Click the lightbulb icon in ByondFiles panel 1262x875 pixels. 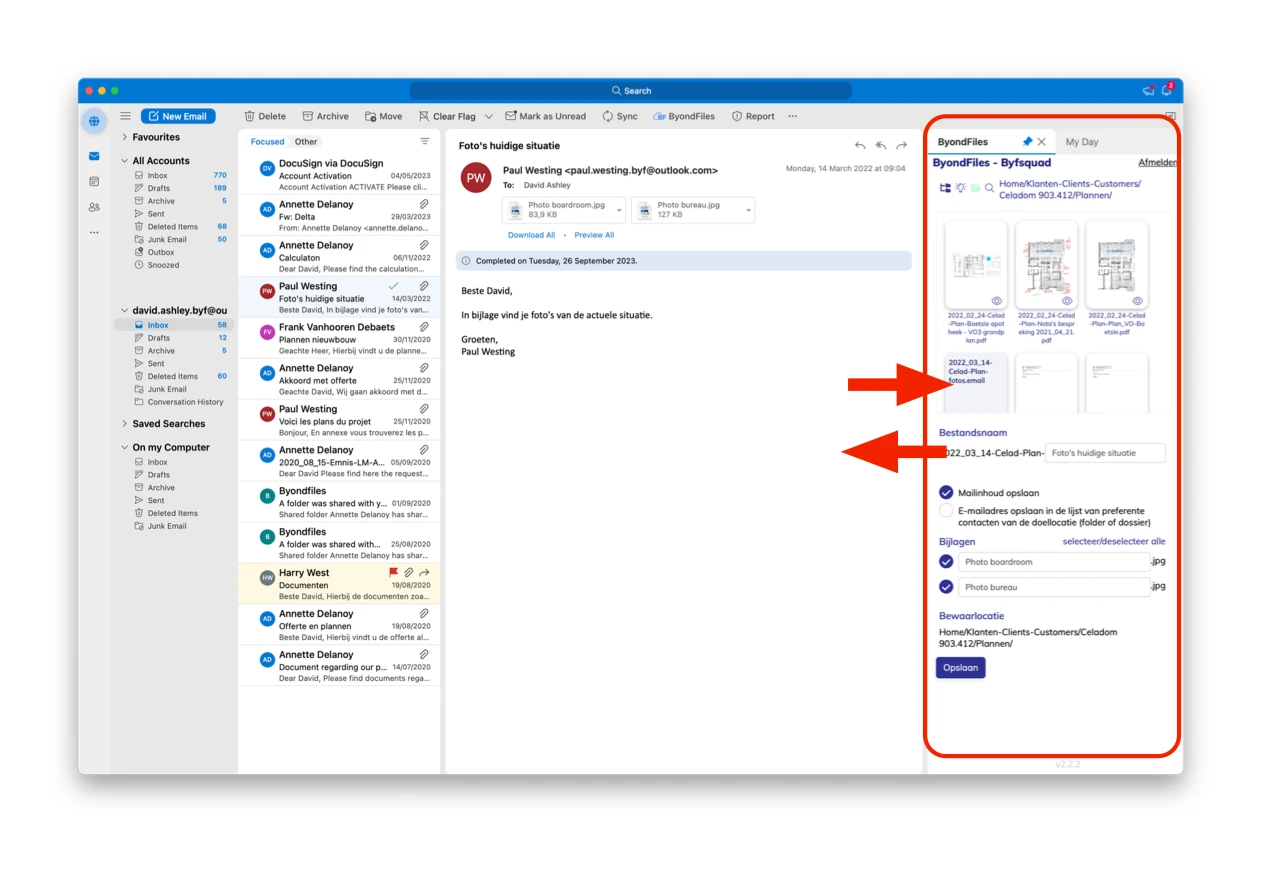pyautogui.click(x=960, y=188)
